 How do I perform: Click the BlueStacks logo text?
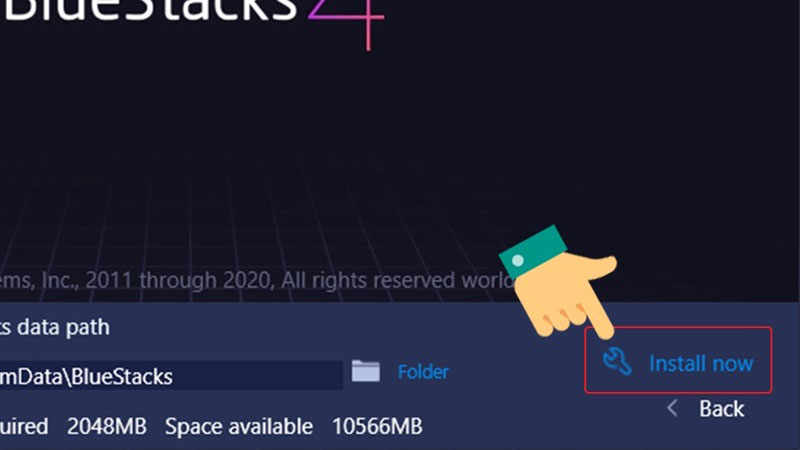point(149,10)
